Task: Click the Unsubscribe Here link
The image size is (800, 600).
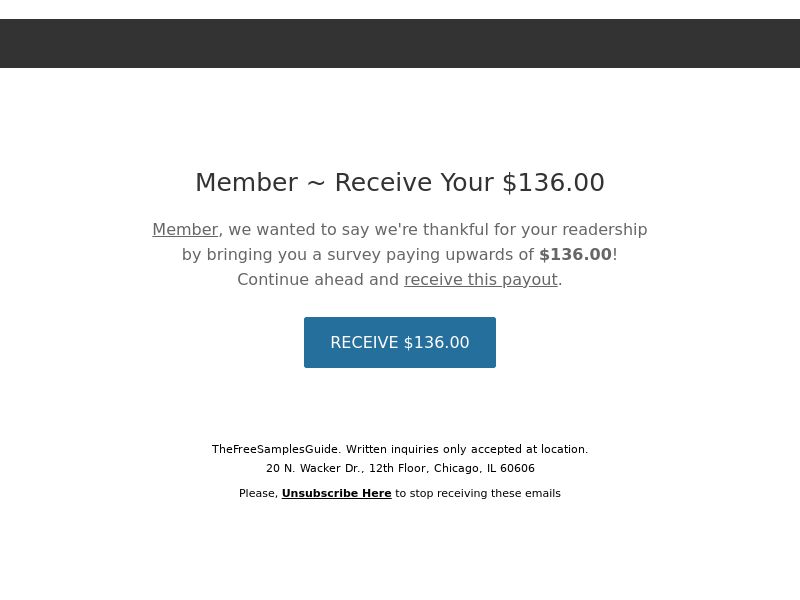Action: [336, 493]
